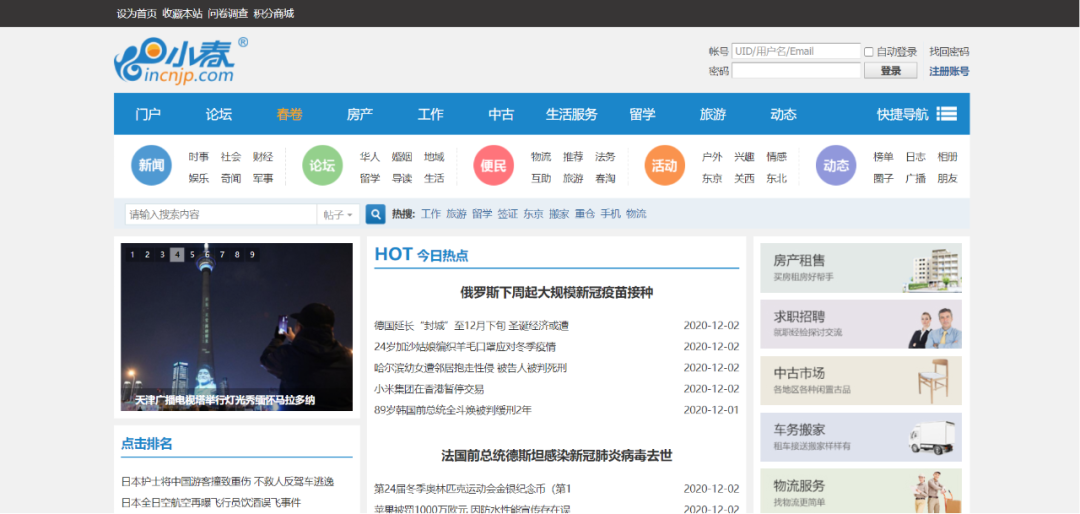Switch slideshow to slide 3

[162, 255]
